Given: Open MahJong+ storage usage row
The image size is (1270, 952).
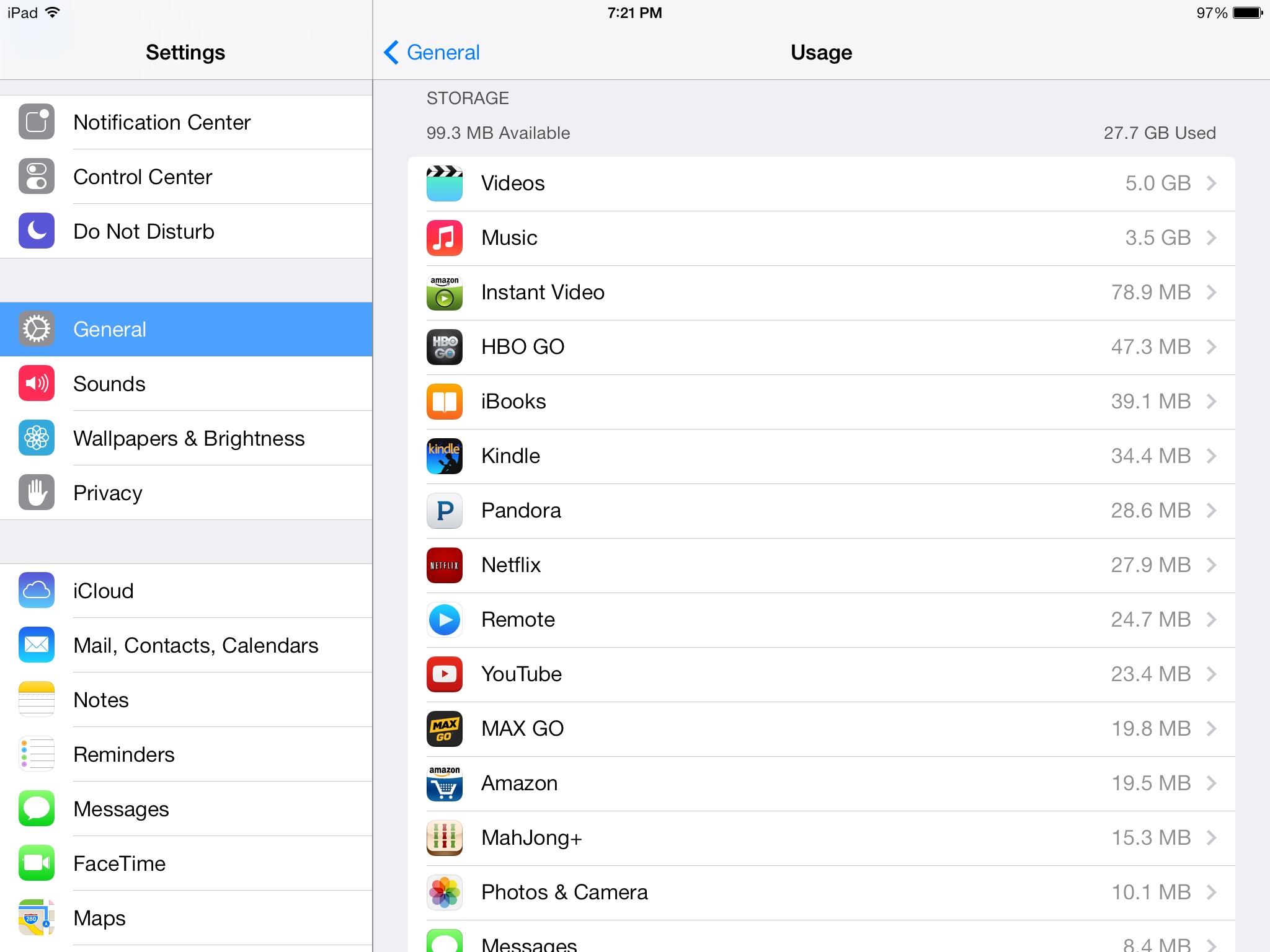Looking at the screenshot, I should point(822,838).
